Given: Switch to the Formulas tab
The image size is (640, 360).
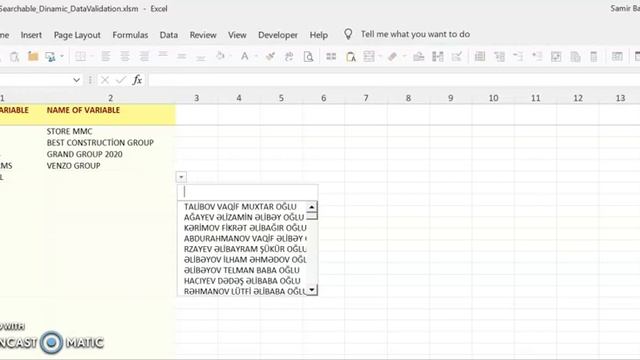Looking at the screenshot, I should 130,35.
